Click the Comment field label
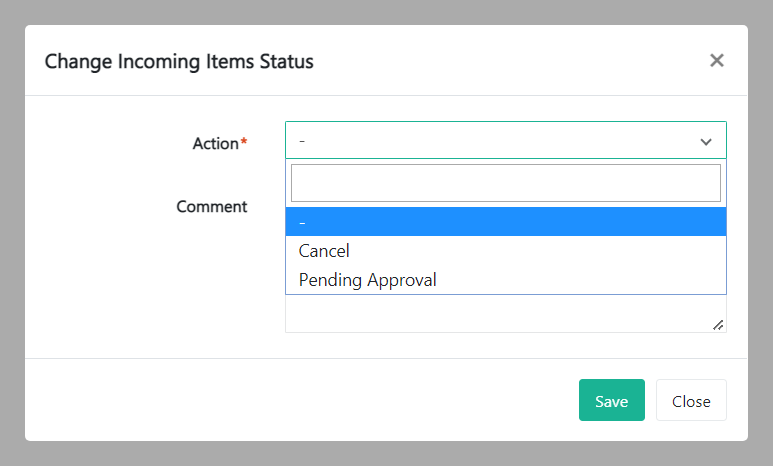This screenshot has width=773, height=466. [x=212, y=207]
